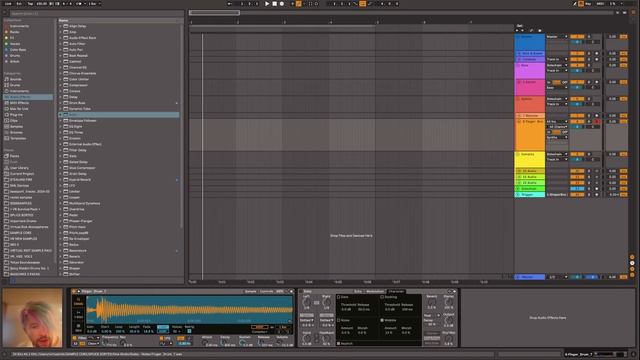Enable the Noise checkbox in Echo

point(339,320)
